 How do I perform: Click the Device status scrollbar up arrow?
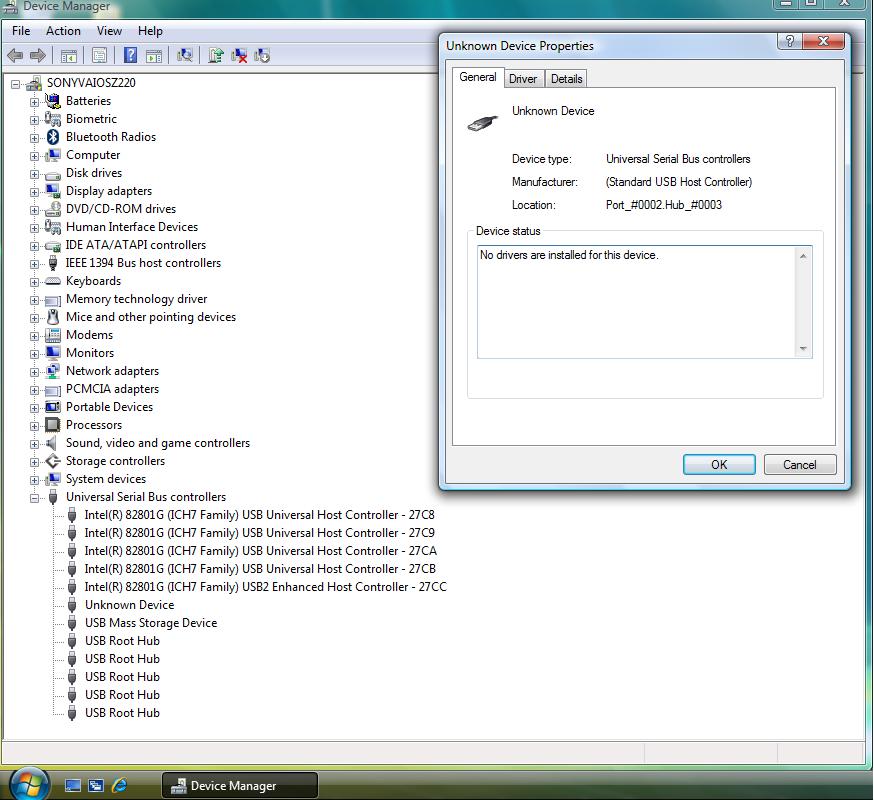click(x=803, y=256)
